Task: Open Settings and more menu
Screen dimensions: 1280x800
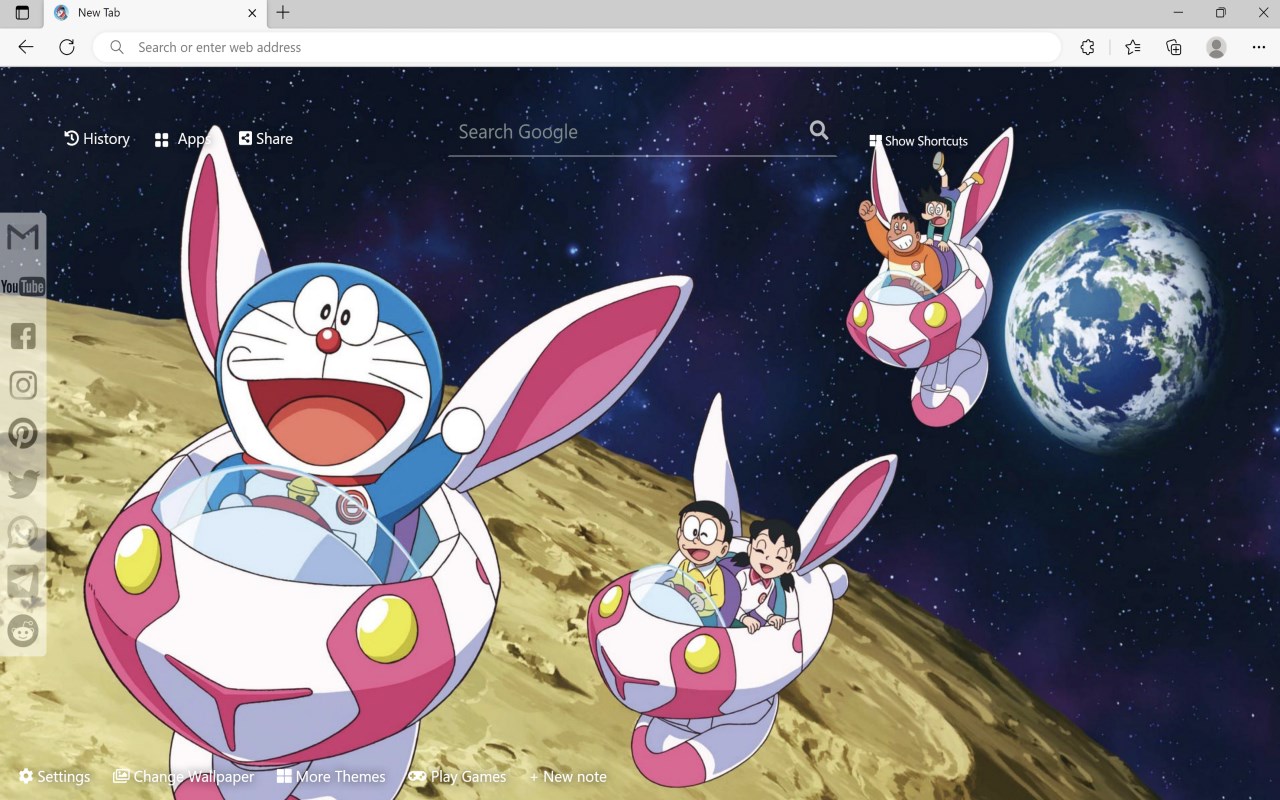Action: [1258, 47]
